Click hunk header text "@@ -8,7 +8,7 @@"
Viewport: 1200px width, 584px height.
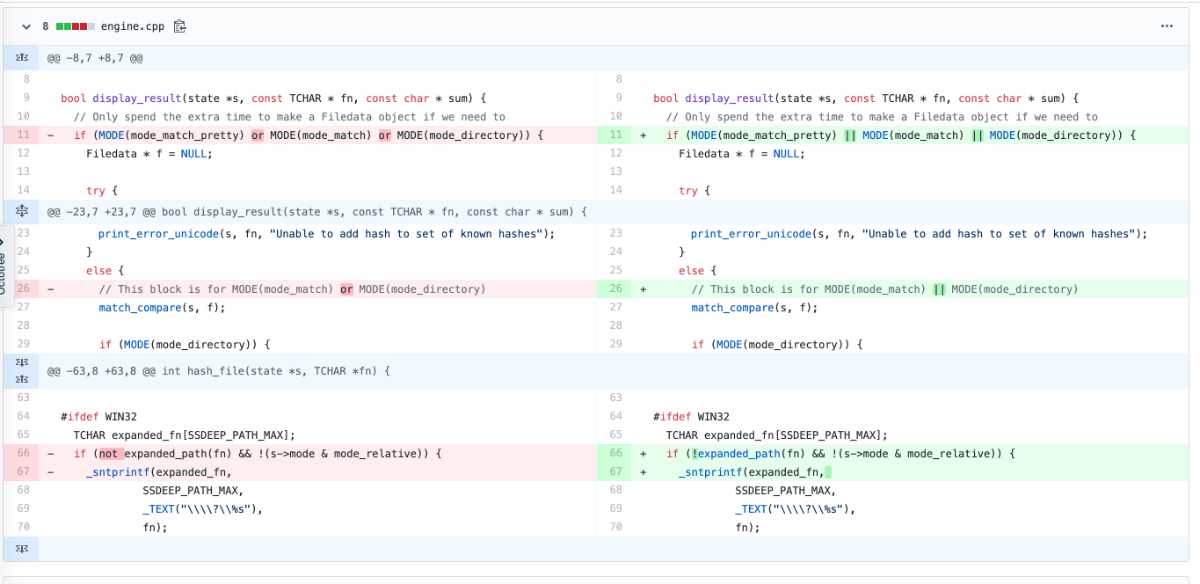tap(95, 58)
